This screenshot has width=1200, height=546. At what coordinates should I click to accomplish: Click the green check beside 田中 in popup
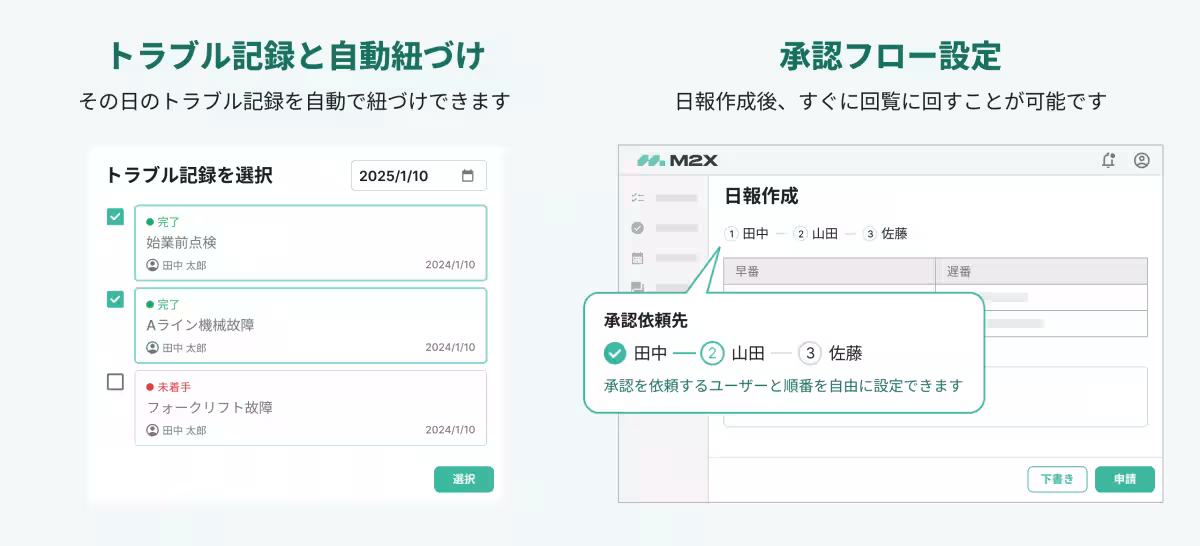click(615, 353)
